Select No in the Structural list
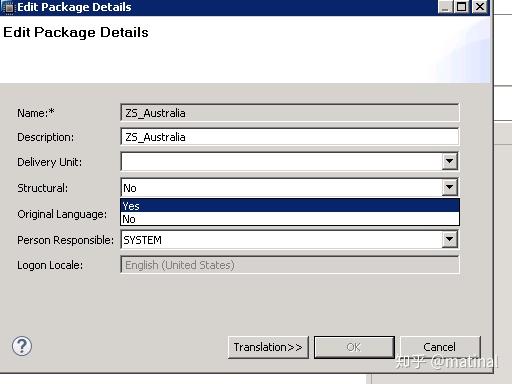 click(x=290, y=219)
